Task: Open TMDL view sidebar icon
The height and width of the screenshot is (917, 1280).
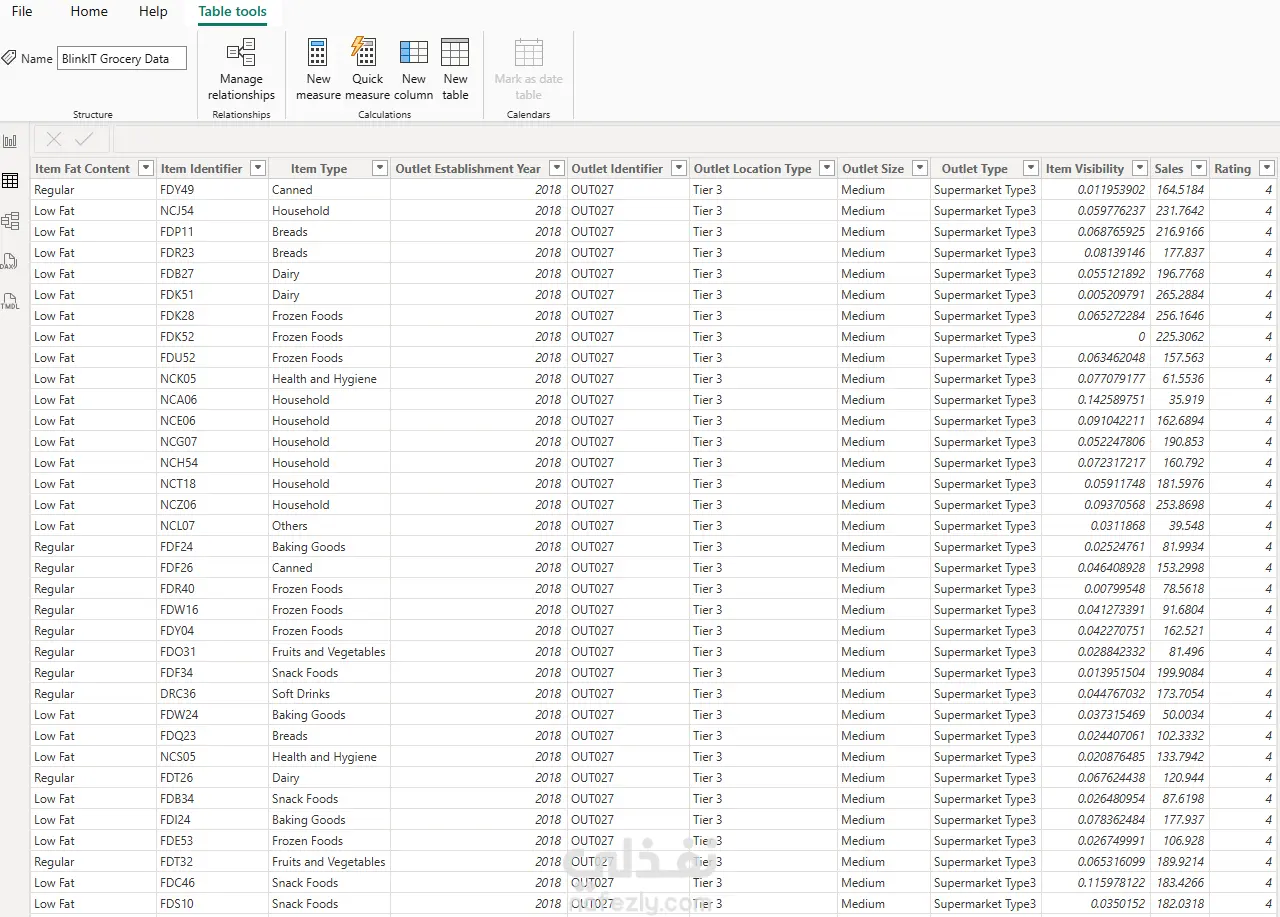Action: 10,301
